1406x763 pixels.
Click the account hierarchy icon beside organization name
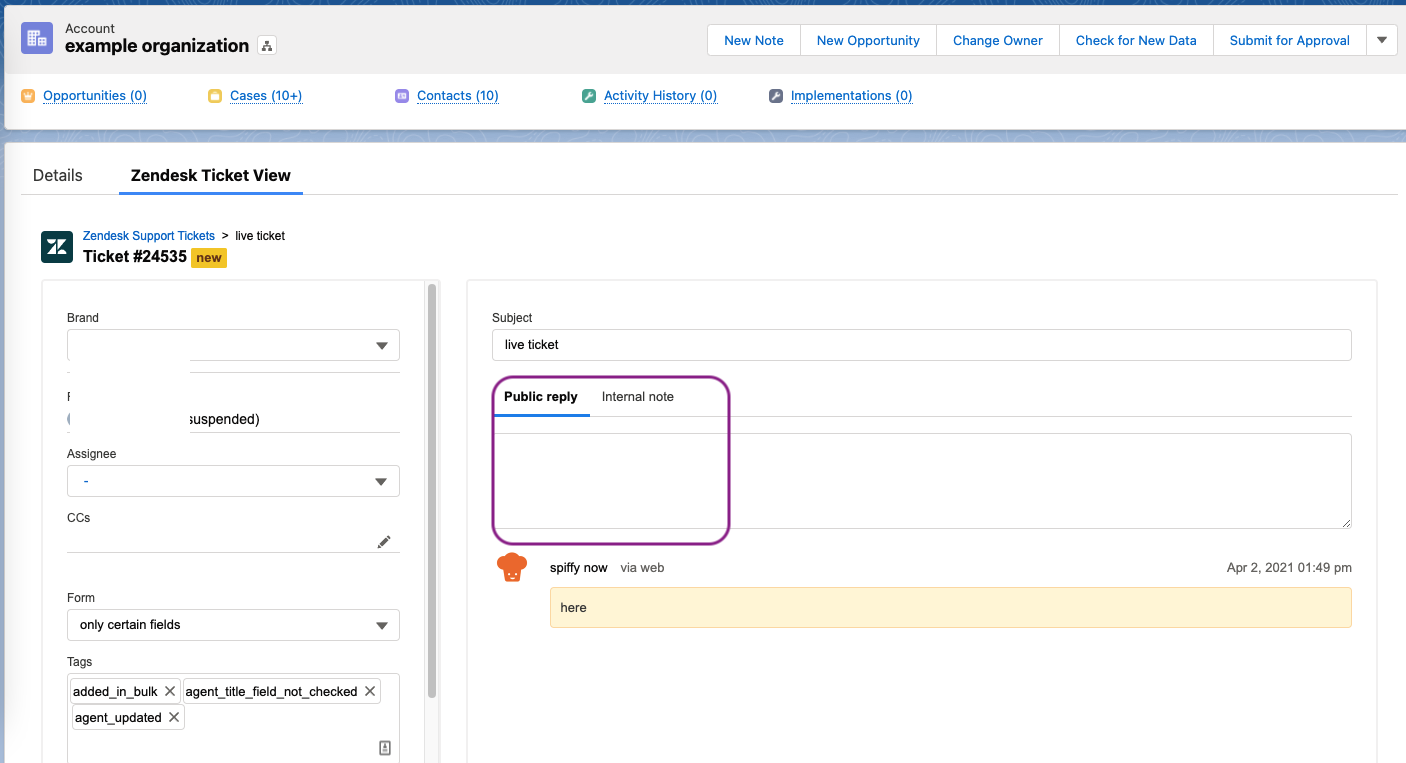point(266,46)
